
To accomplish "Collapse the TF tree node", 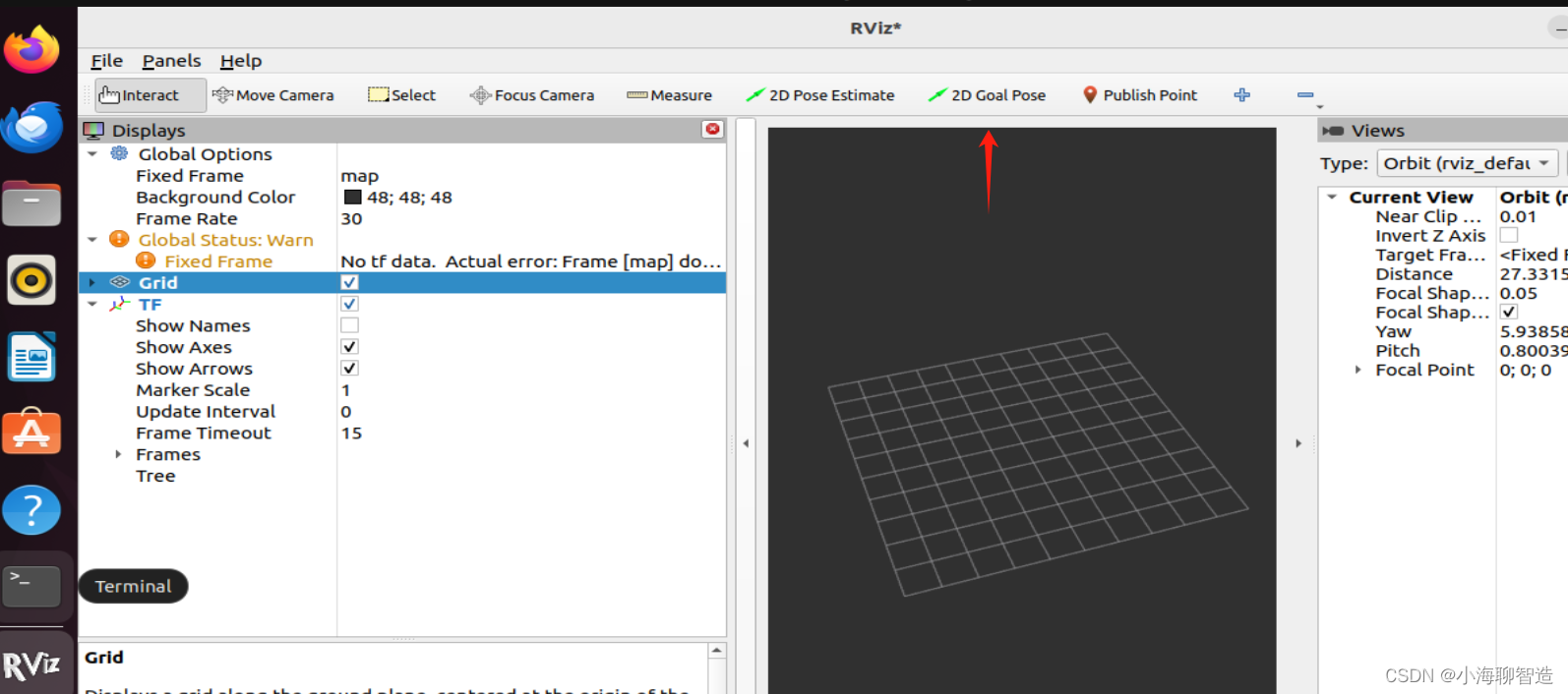I will [92, 304].
